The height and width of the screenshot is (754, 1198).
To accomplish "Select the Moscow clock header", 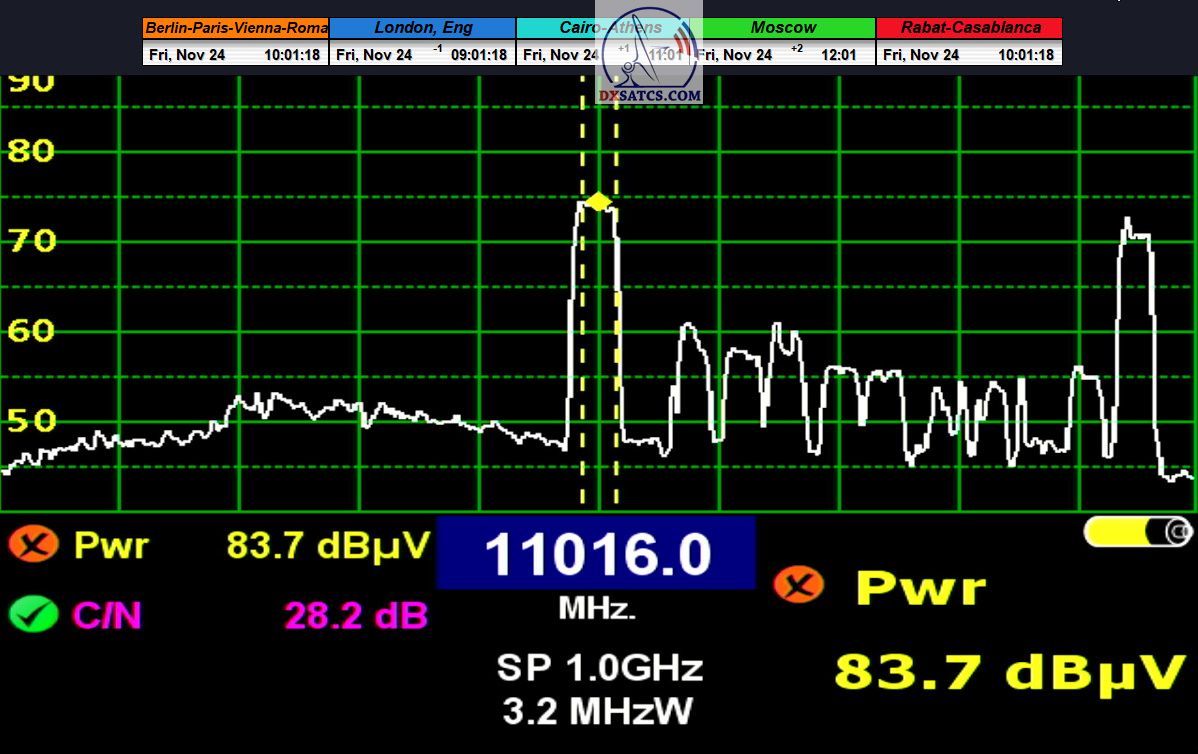I will click(783, 28).
